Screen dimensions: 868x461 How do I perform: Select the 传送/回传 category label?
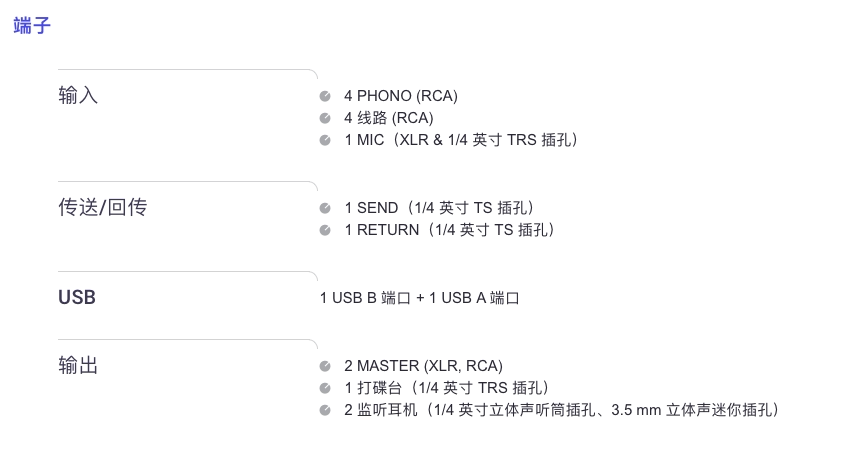pos(103,208)
